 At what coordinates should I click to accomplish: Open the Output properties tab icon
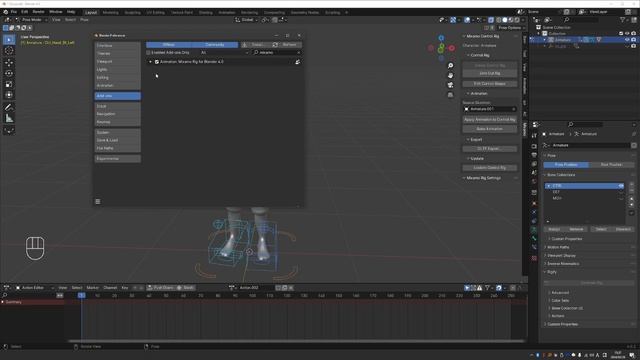534,155
